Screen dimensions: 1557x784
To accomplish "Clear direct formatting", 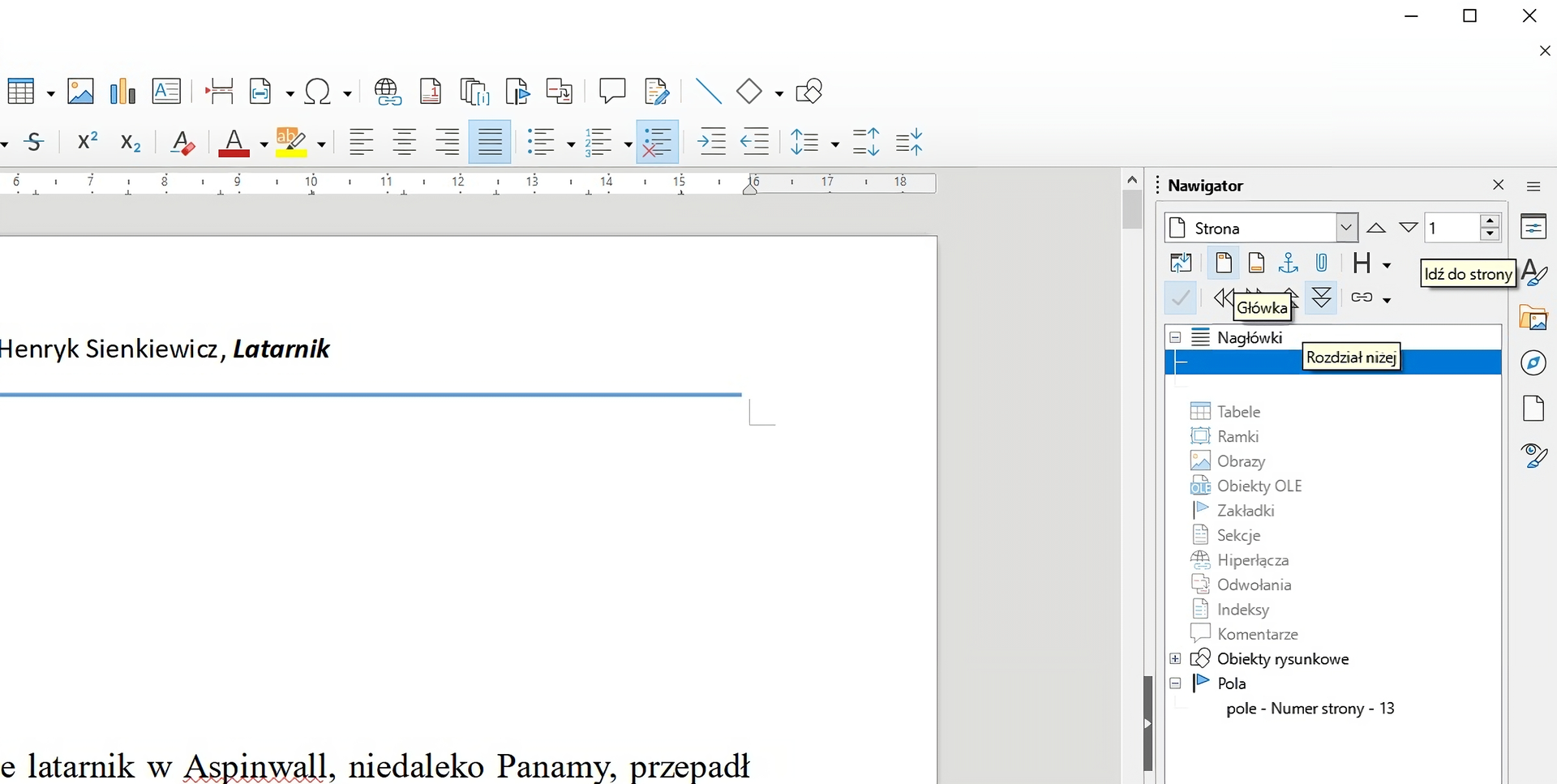I will tap(182, 143).
